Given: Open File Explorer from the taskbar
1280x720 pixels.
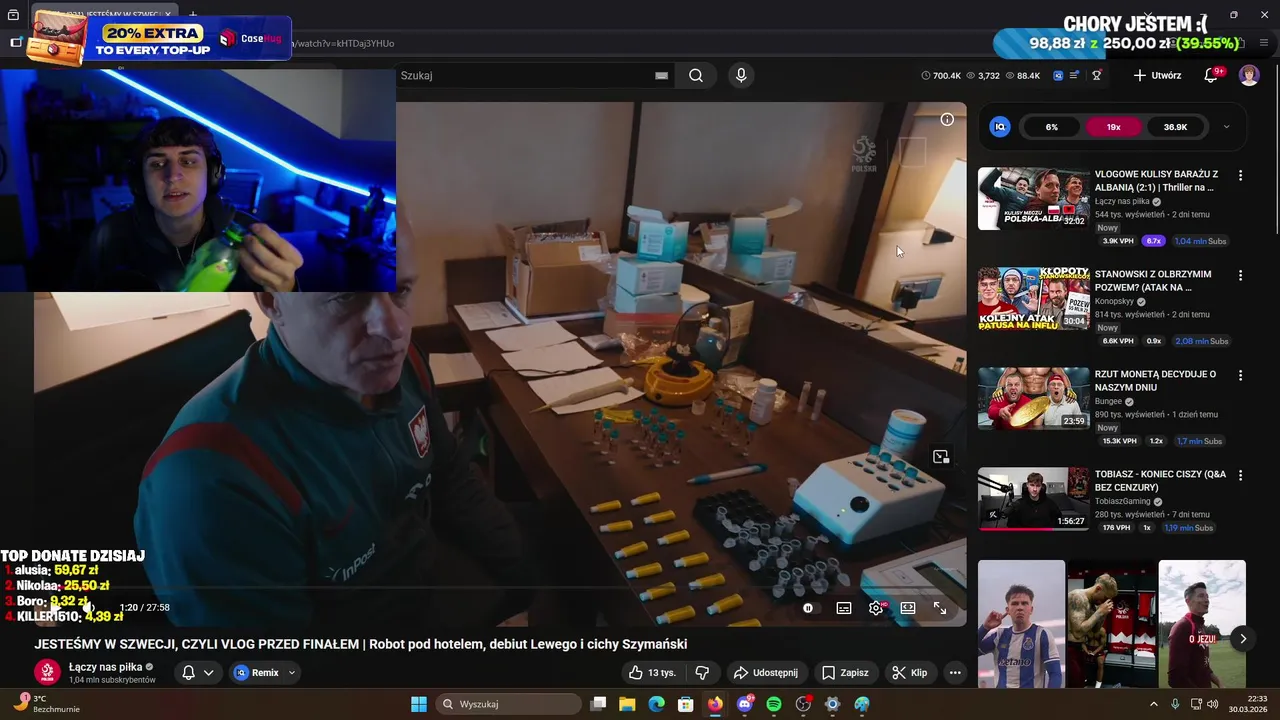Looking at the screenshot, I should 627,704.
